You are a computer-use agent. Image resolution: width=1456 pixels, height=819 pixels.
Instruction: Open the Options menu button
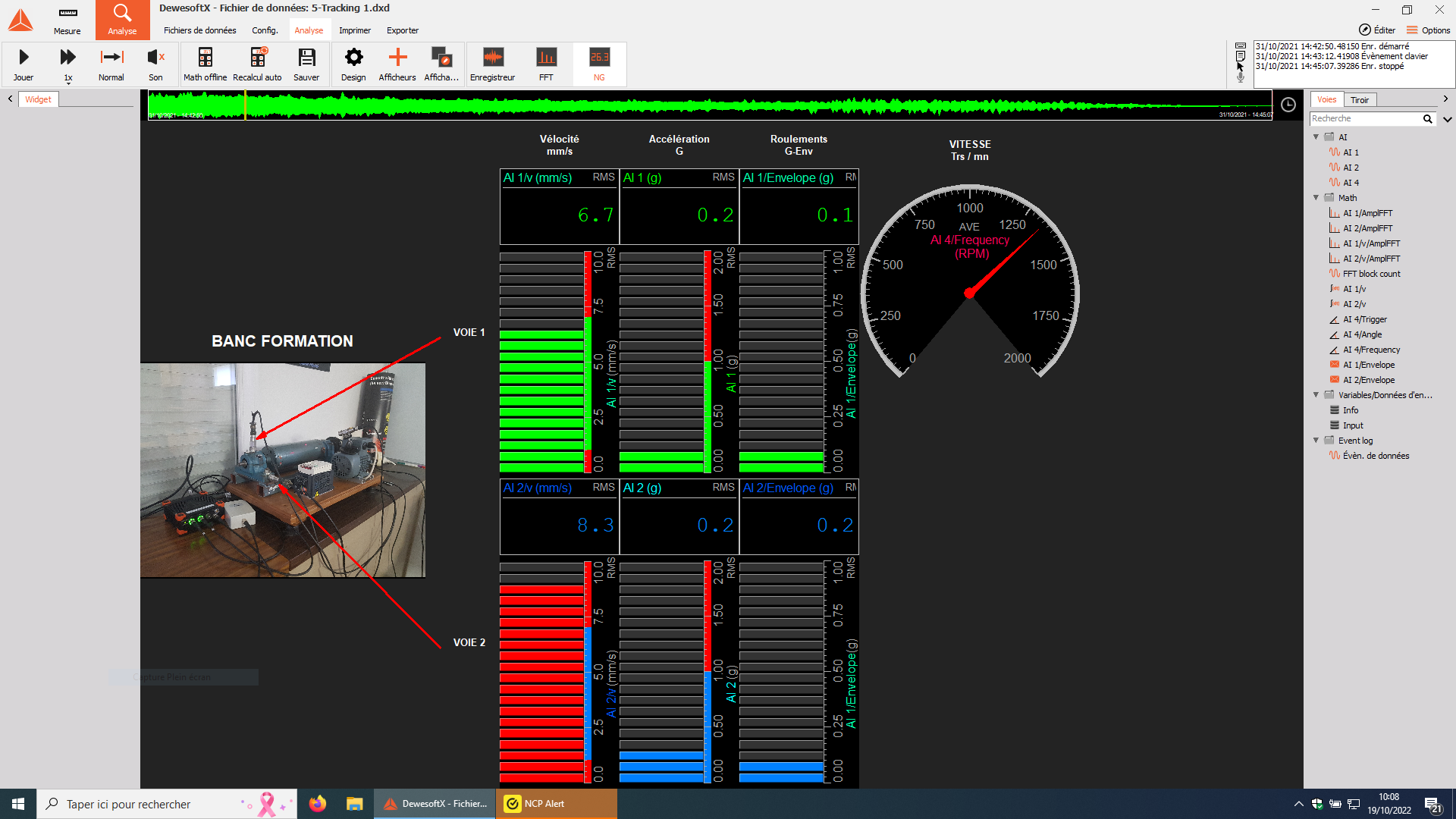pyautogui.click(x=1428, y=30)
